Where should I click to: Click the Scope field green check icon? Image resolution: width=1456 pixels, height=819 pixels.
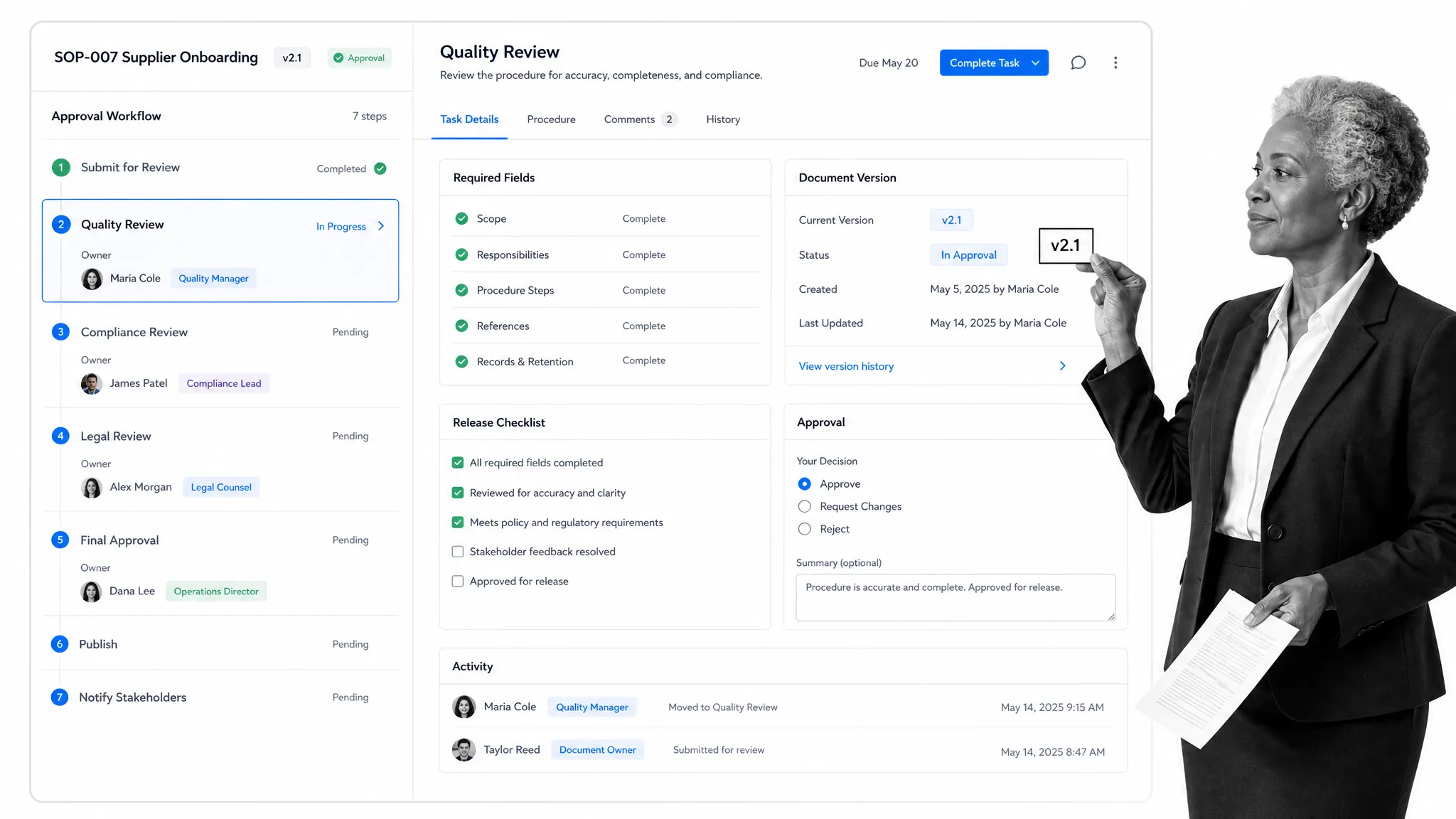click(461, 218)
